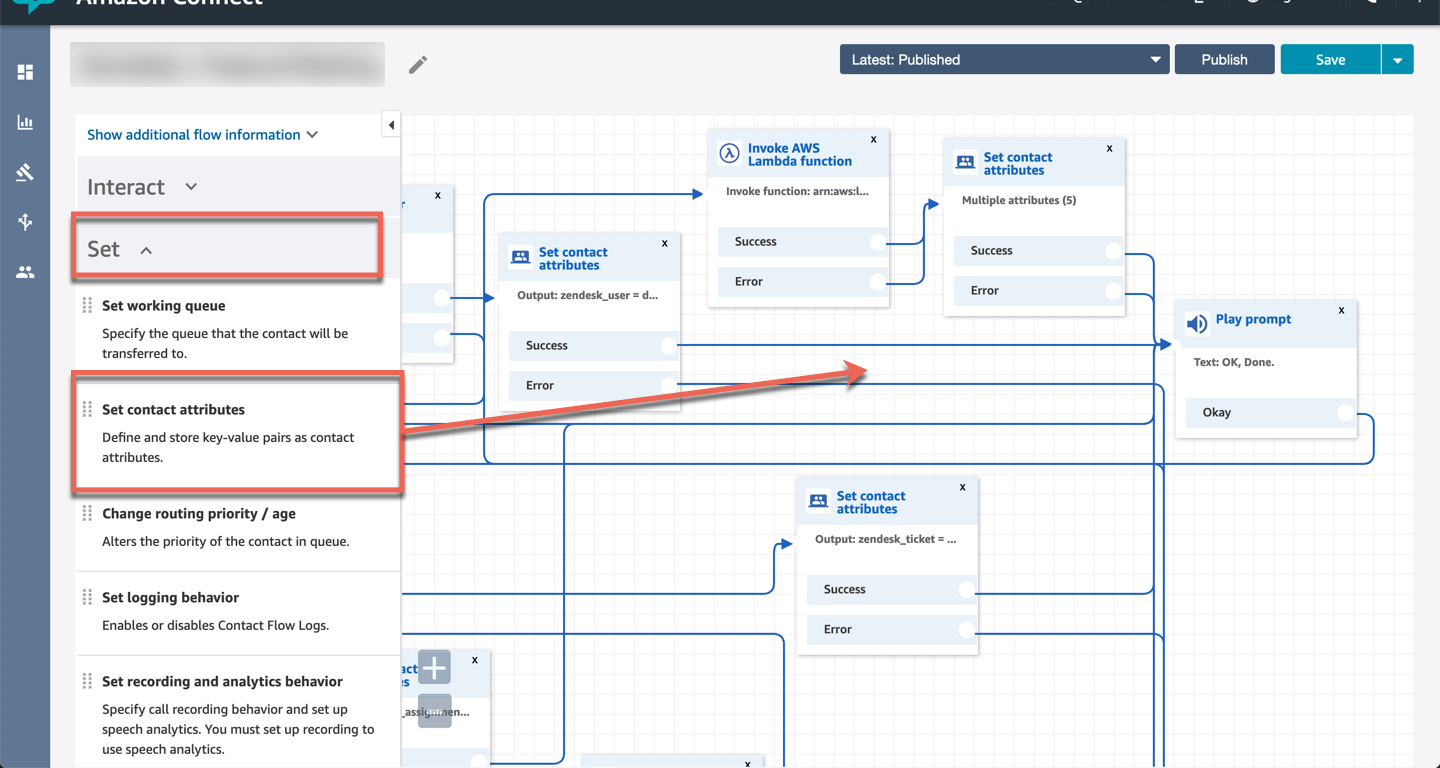Open the dashboard icon in left sidebar

25,72
